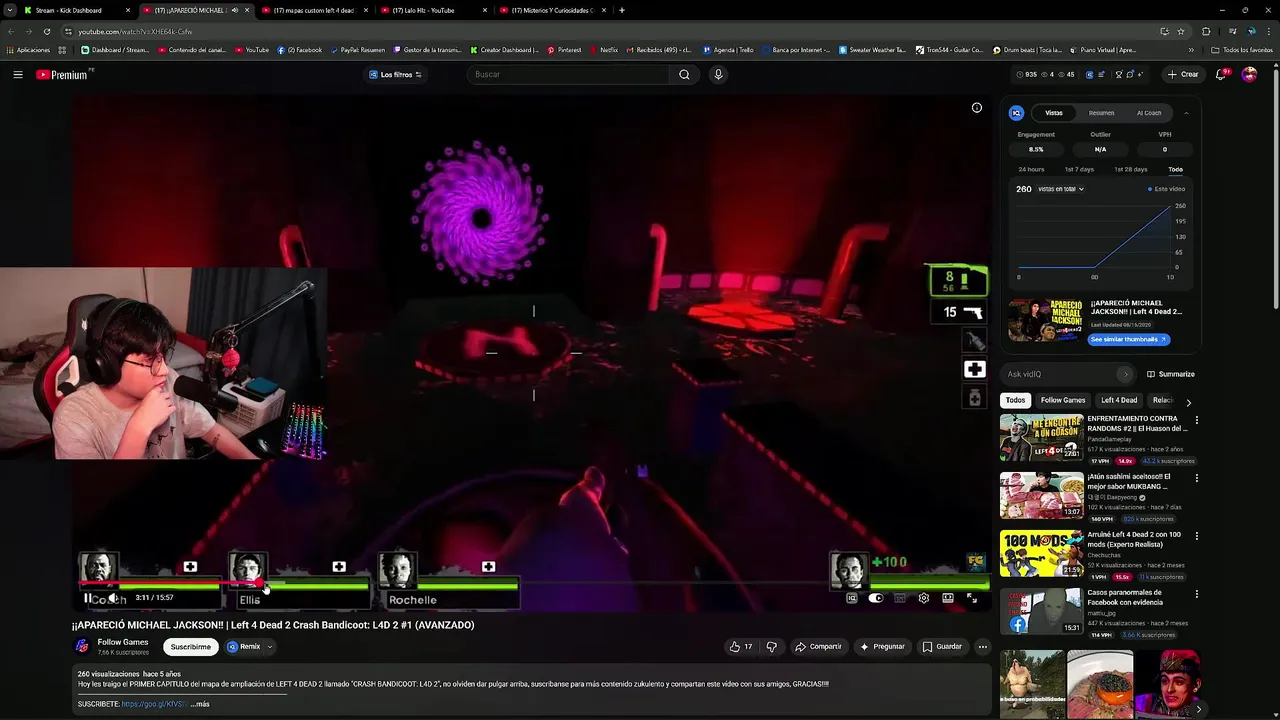Open video info icon on player

coord(977,108)
